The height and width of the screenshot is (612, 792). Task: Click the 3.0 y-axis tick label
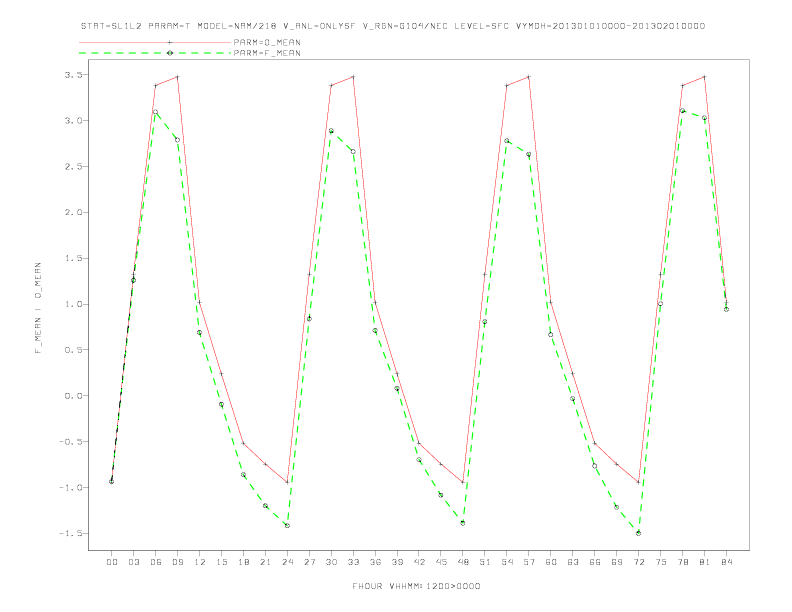73,121
